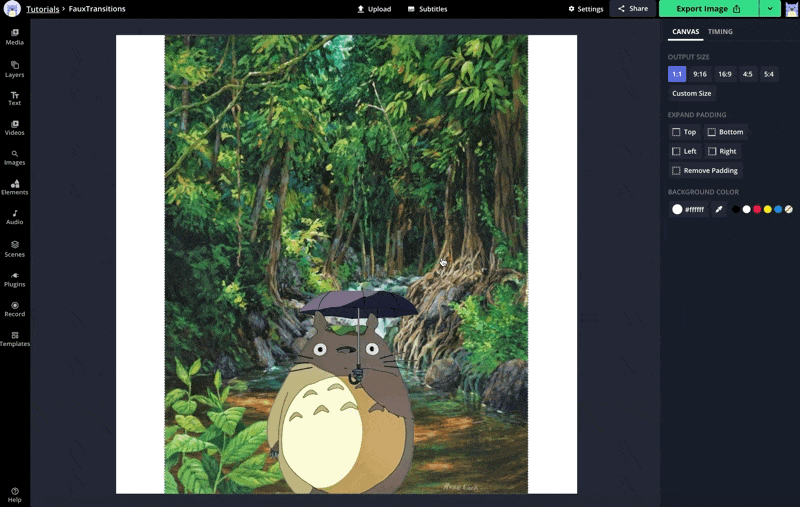Open the Custom Size options
Screen dimensions: 800x507
coord(691,93)
